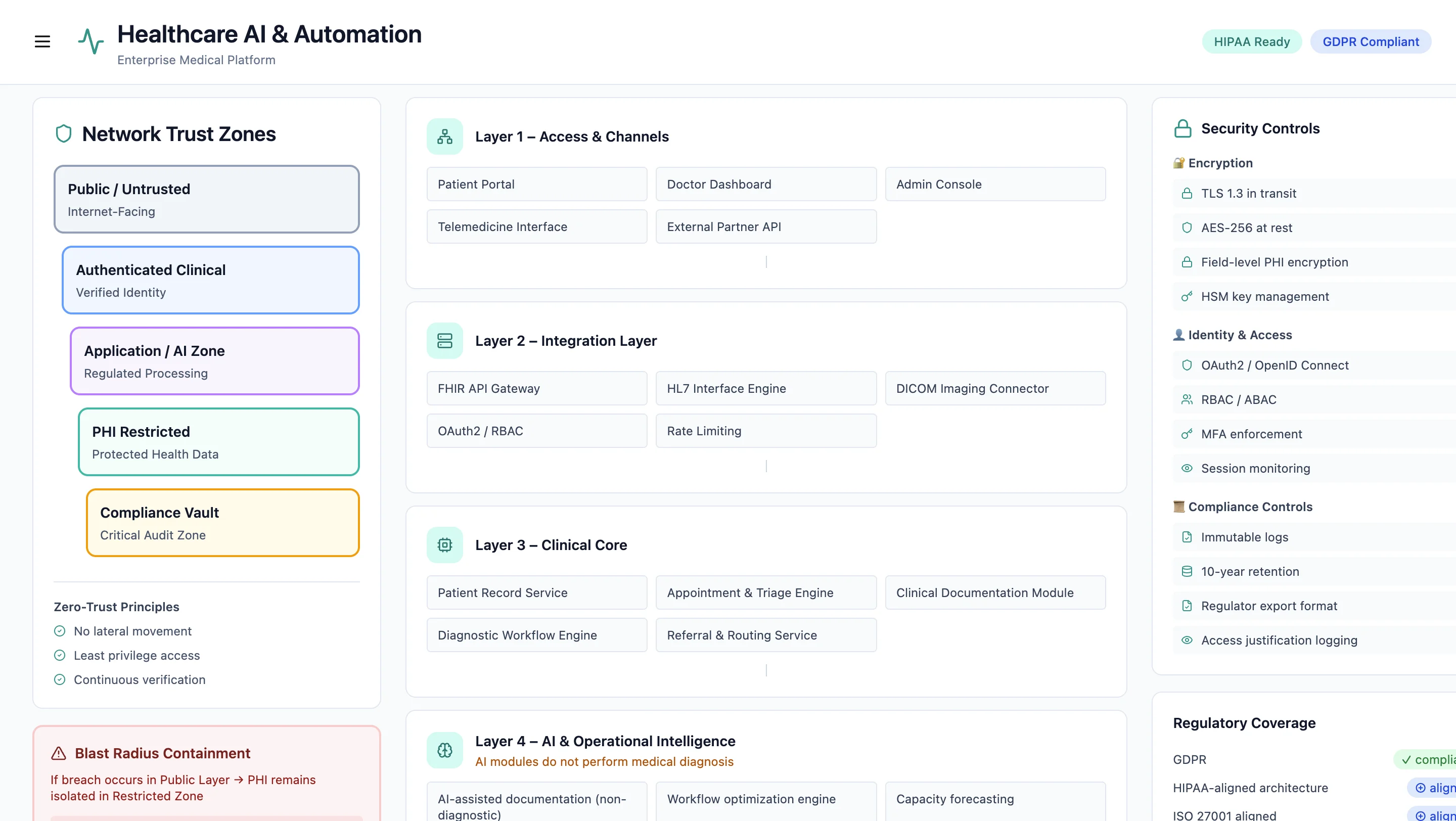
Task: Click the HIPAA Ready badge
Action: click(1251, 41)
